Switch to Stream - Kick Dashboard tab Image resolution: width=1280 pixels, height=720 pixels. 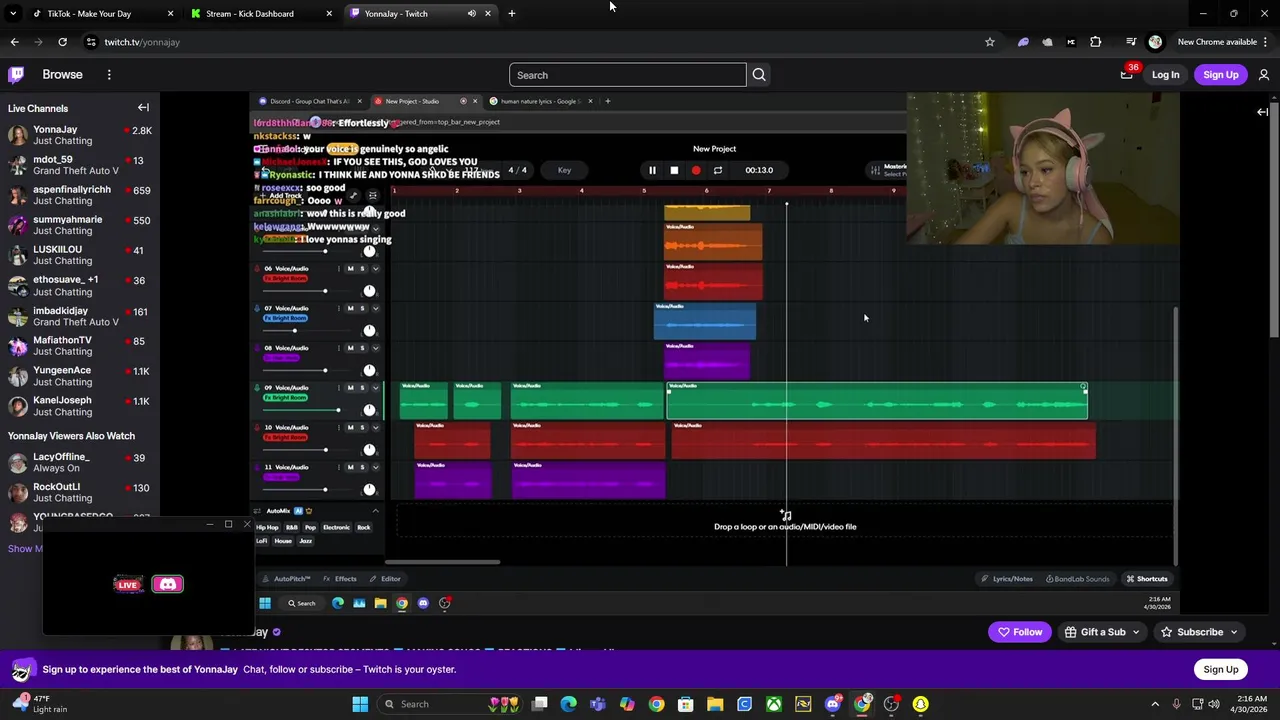coord(262,14)
